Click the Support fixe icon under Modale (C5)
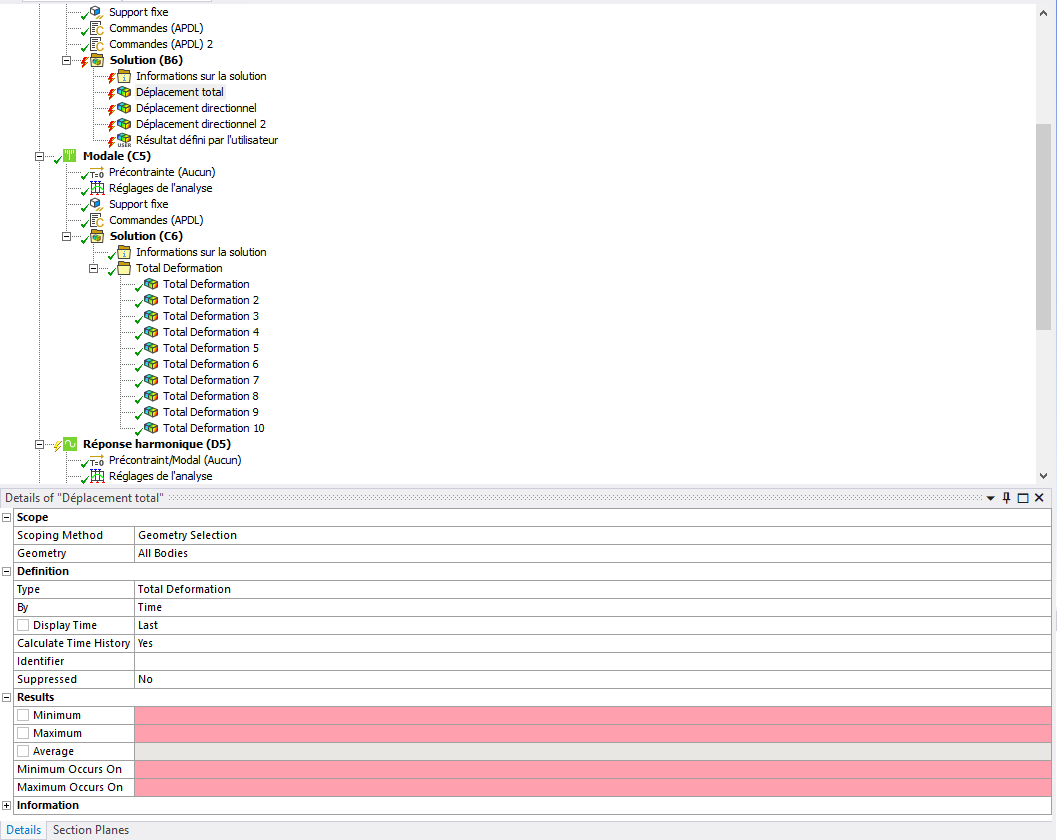The image size is (1057, 840). point(96,204)
